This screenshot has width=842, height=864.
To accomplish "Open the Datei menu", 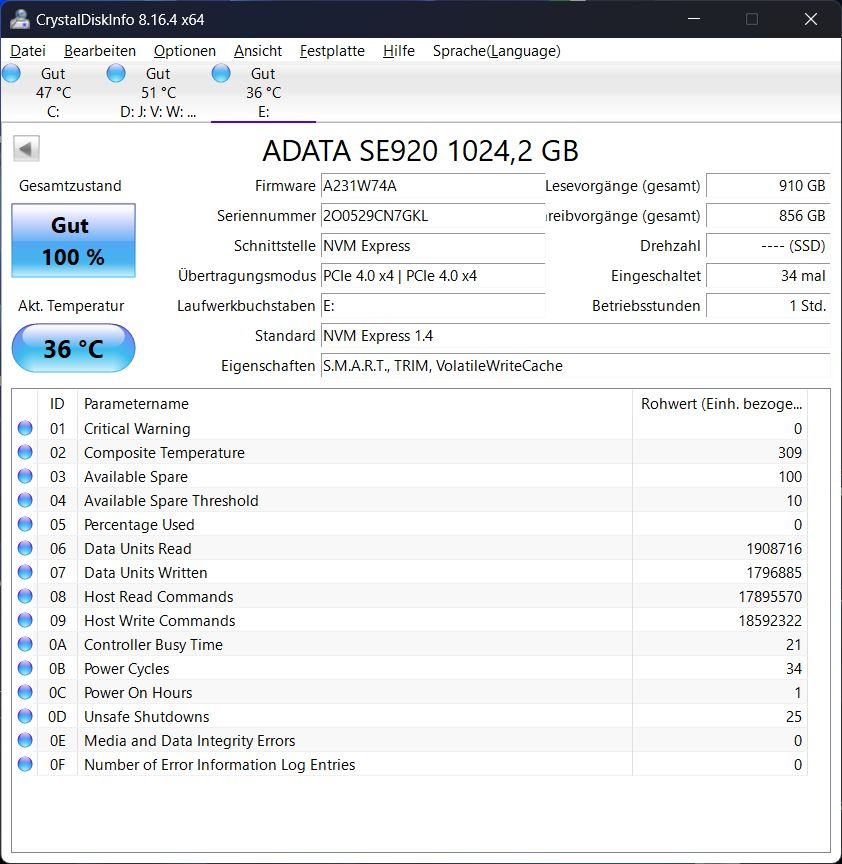I will (x=28, y=51).
